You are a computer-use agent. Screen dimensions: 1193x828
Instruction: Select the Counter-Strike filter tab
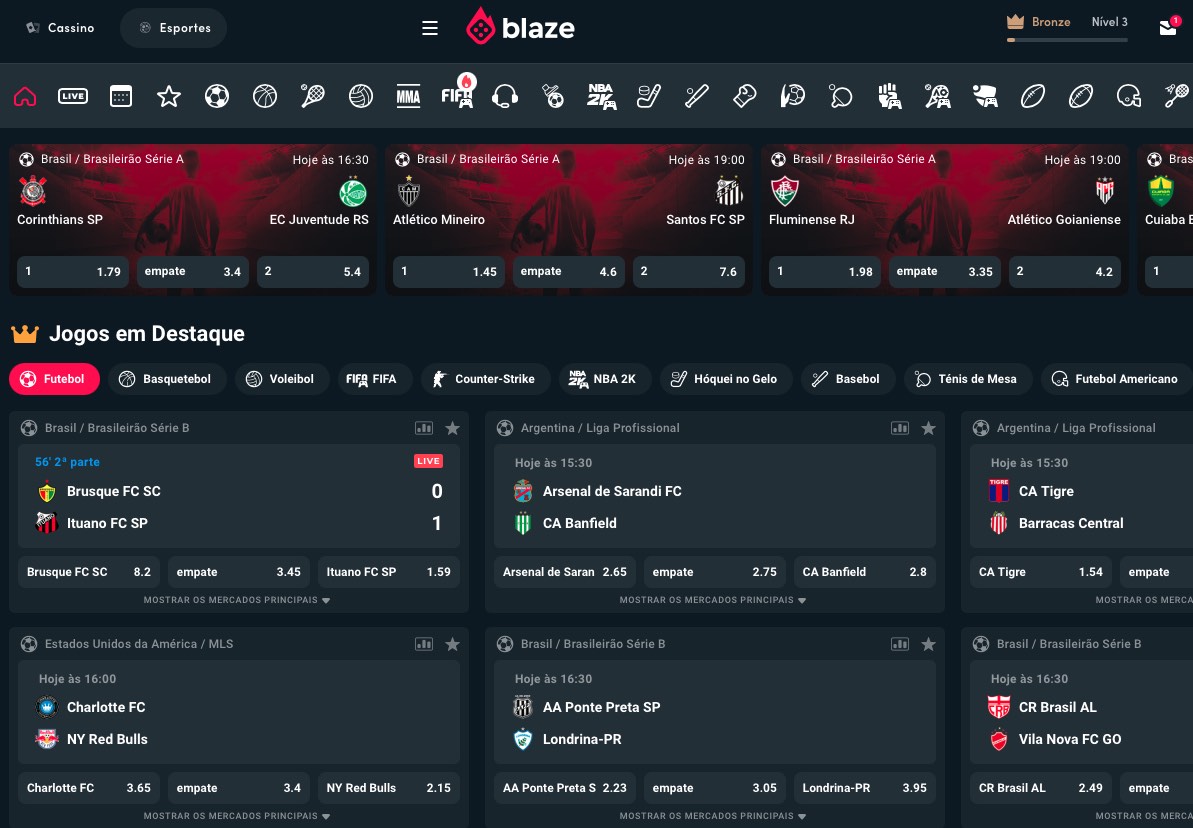point(485,379)
